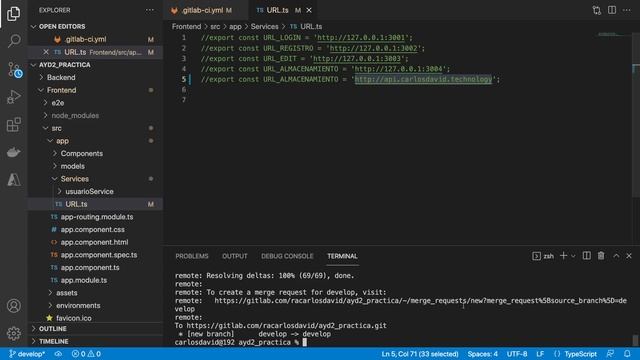Open app-routing.module.ts file
Image resolution: width=640 pixels, height=360 pixels.
[x=97, y=217]
